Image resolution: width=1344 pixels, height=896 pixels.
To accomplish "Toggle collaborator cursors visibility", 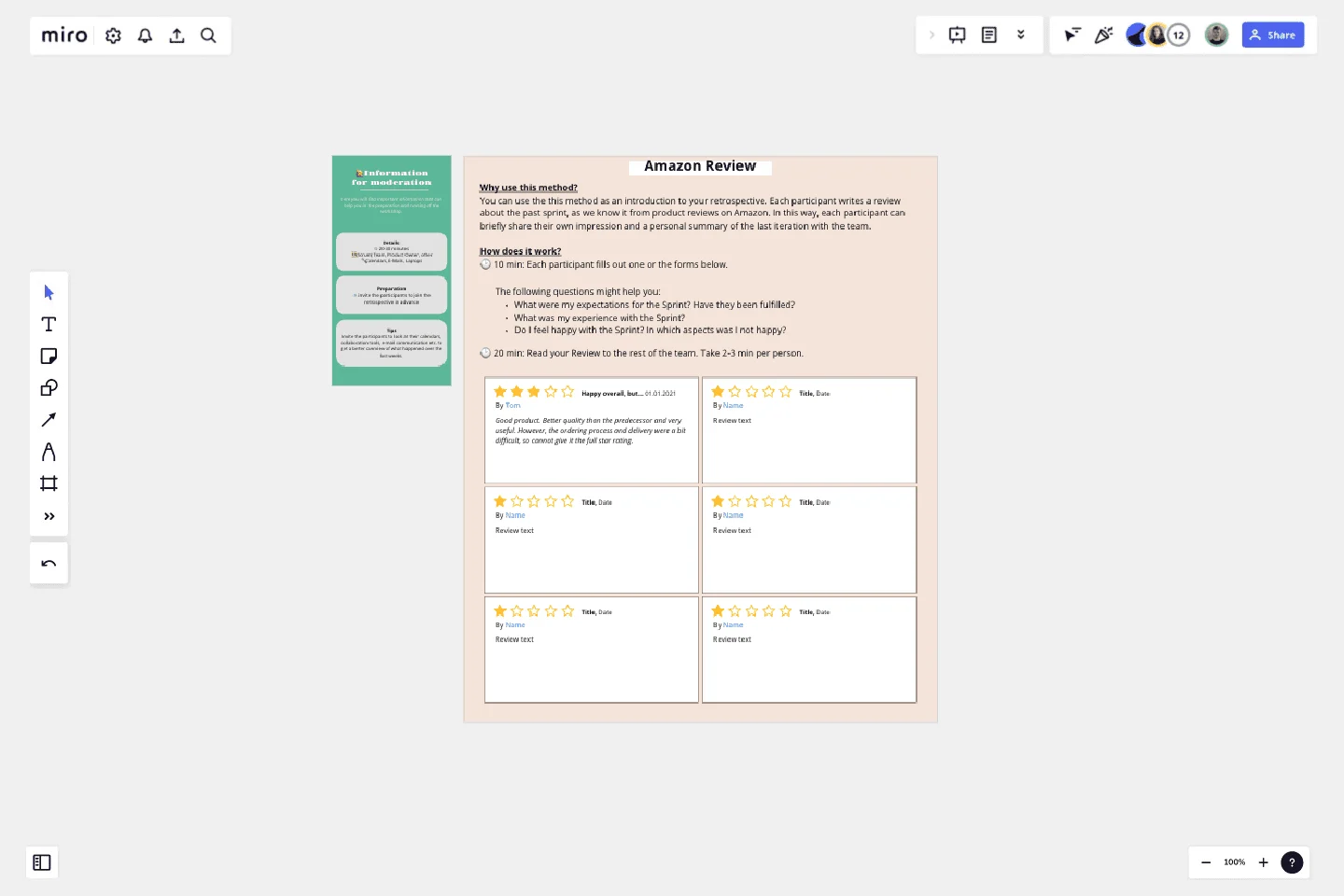I will tap(1072, 35).
